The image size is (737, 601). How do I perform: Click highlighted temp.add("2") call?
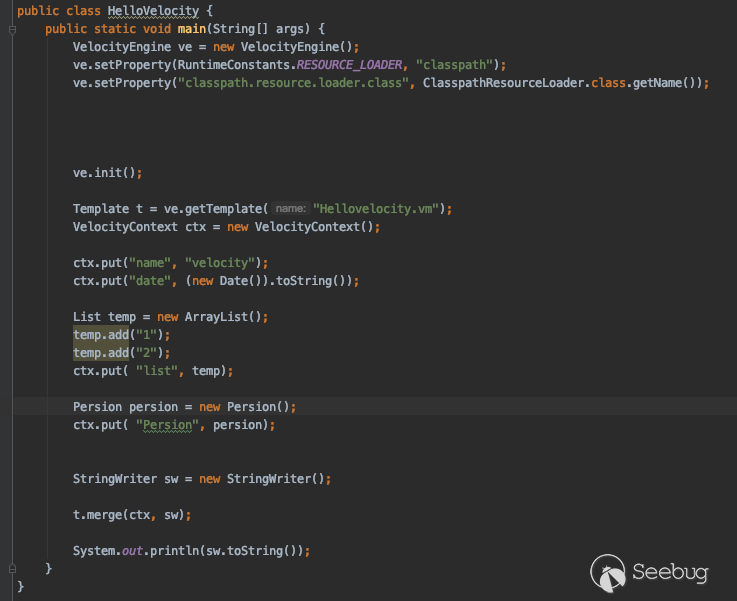pos(121,353)
